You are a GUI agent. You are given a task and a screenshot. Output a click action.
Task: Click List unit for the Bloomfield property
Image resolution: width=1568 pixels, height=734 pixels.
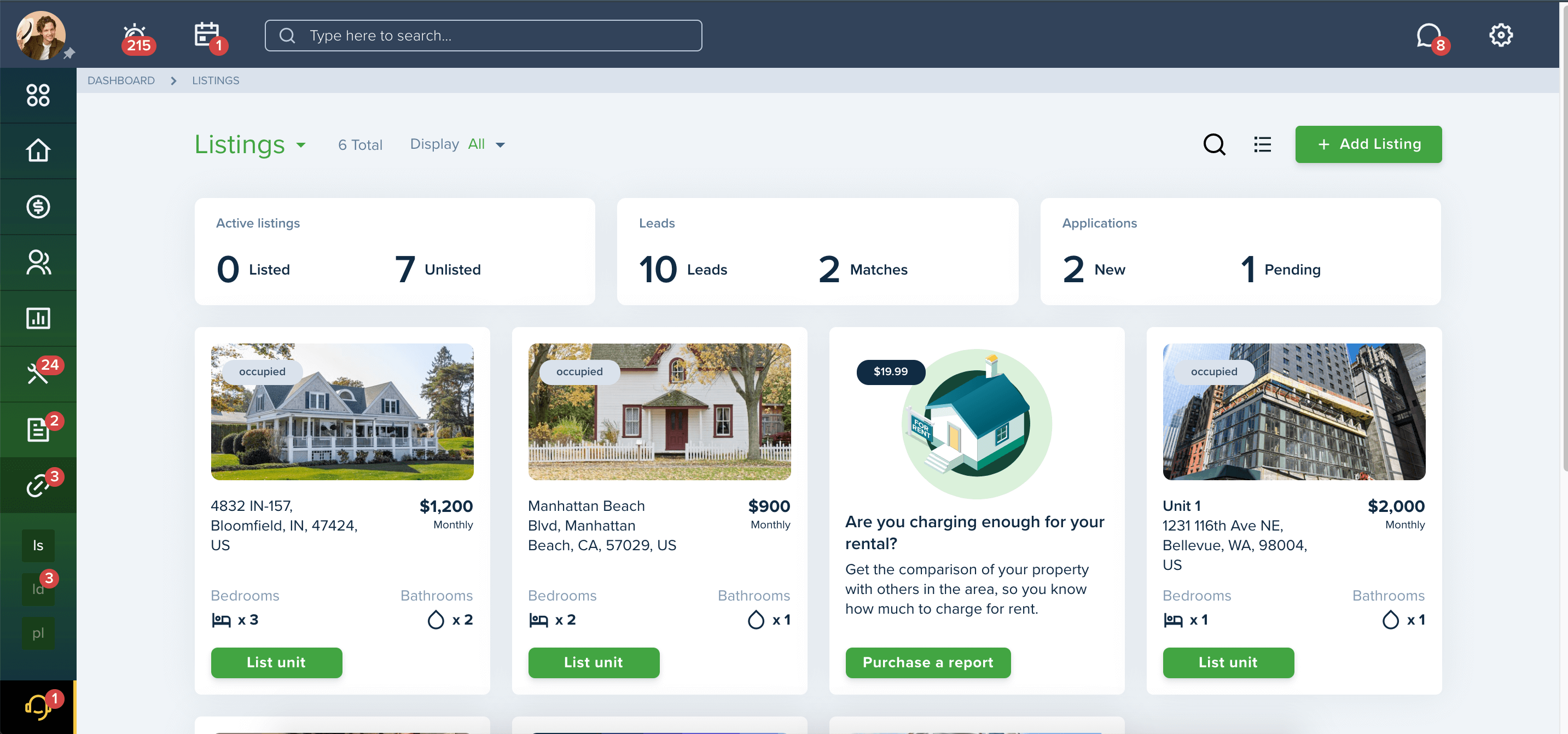(276, 662)
